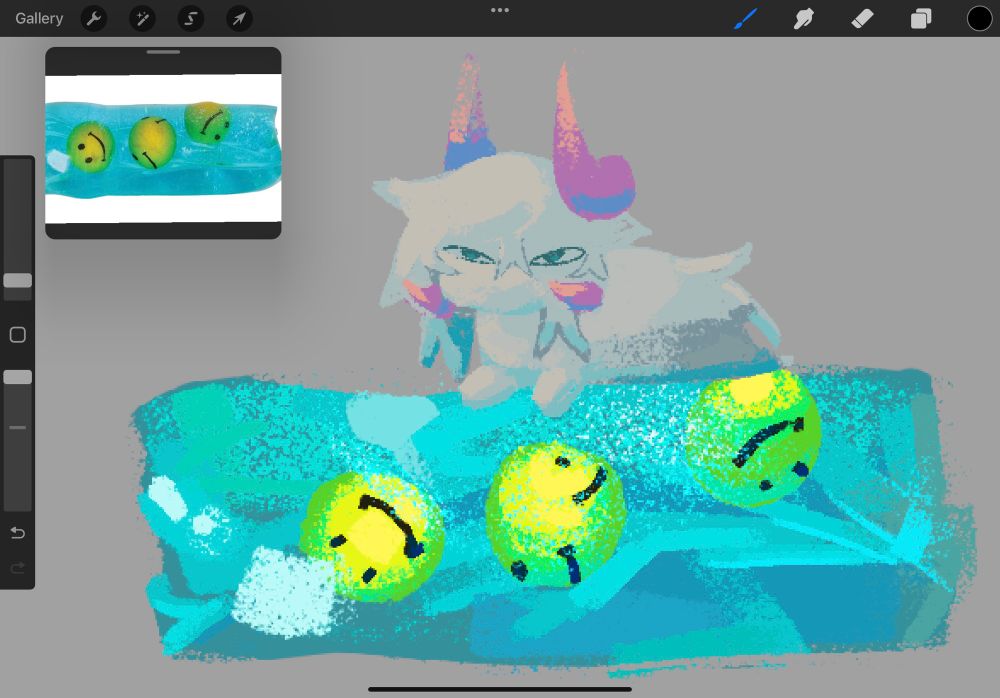
Task: Open the Adjustments magic wand menu
Action: [142, 19]
